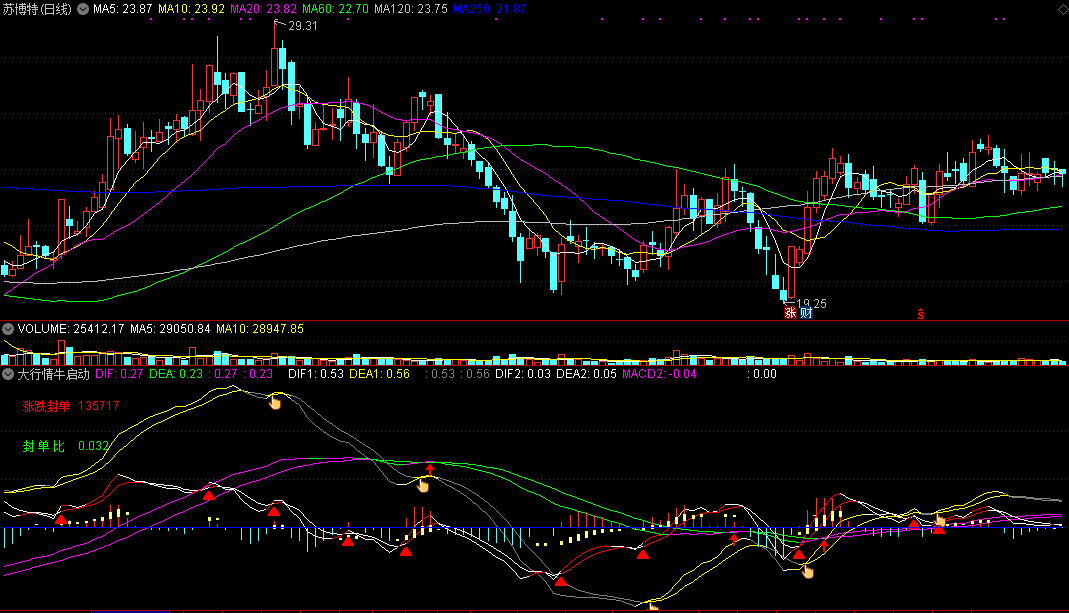Open the 大行情牛启动 indicator dropdown chevron
This screenshot has height=613, width=1069.
coord(8,374)
